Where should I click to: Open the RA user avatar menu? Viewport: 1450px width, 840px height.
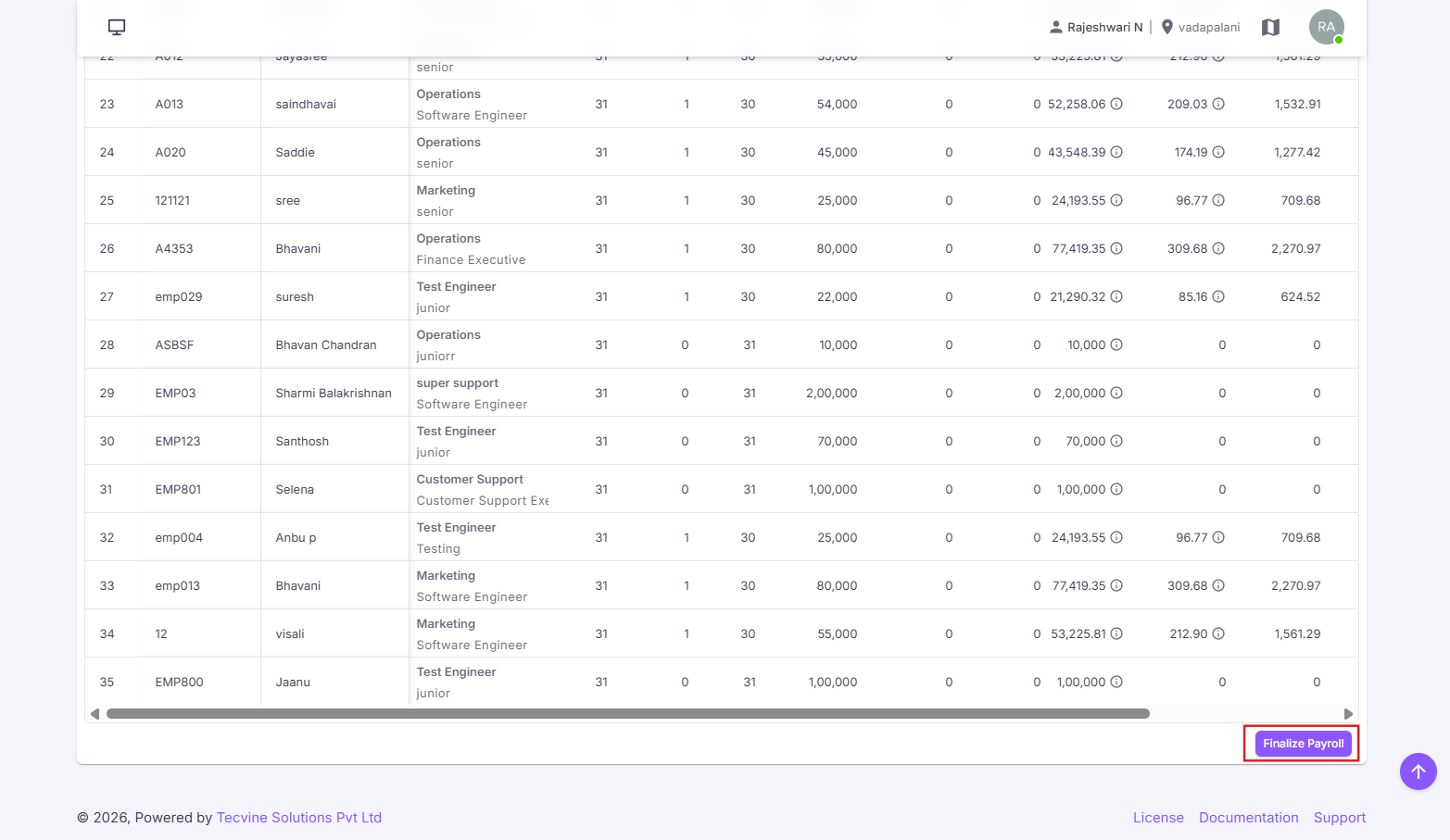click(1327, 27)
